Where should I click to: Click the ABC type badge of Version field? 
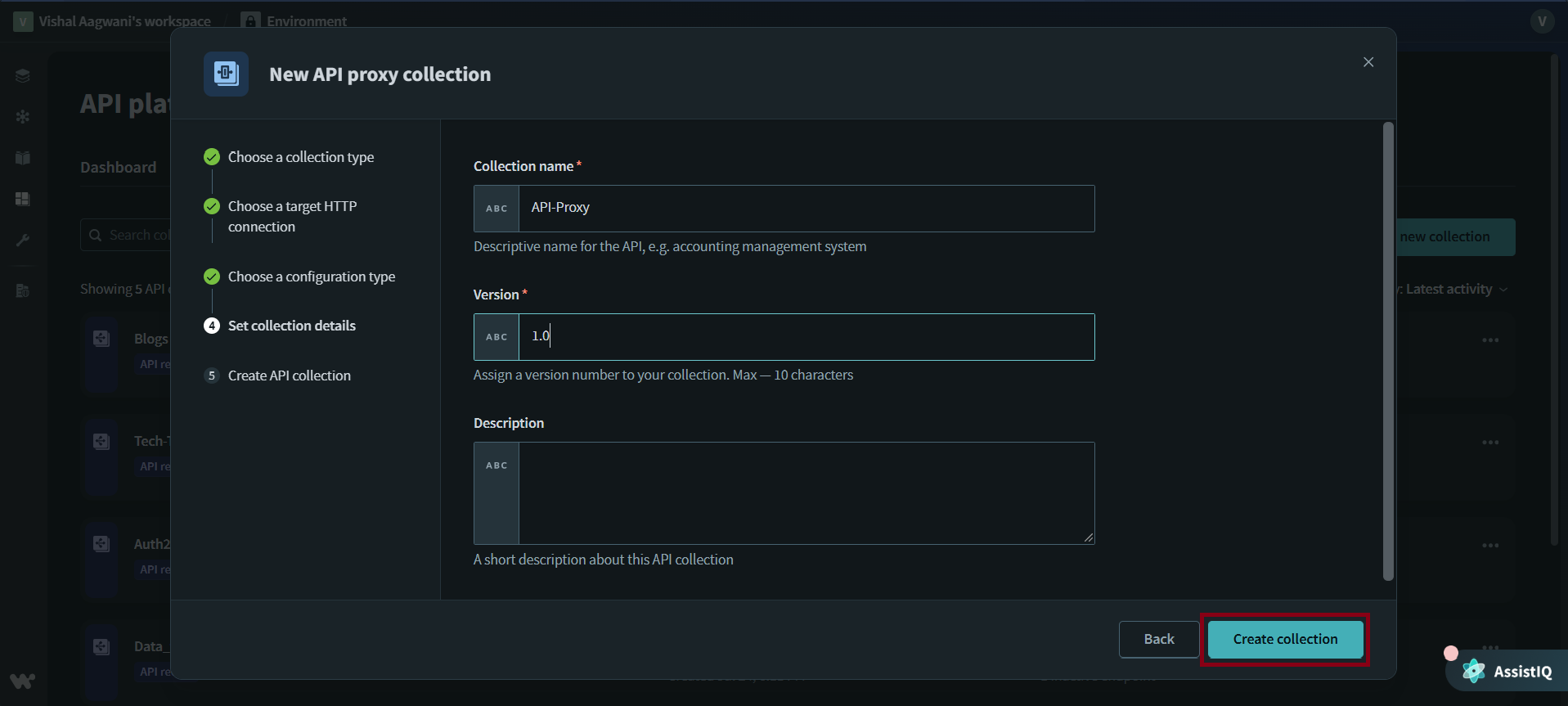point(496,337)
